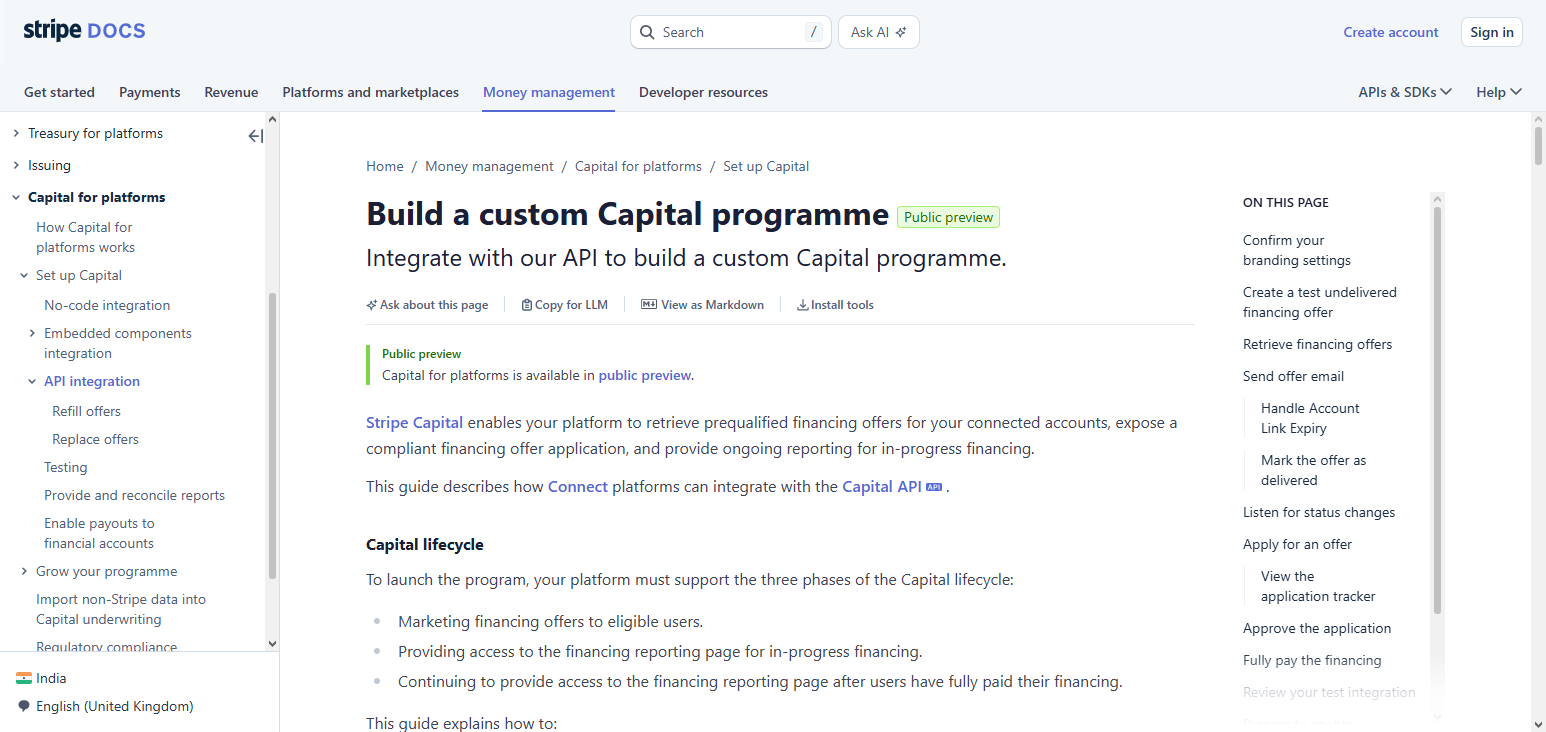Open Provide and reconcile reports
The height and width of the screenshot is (732, 1546).
(134, 495)
